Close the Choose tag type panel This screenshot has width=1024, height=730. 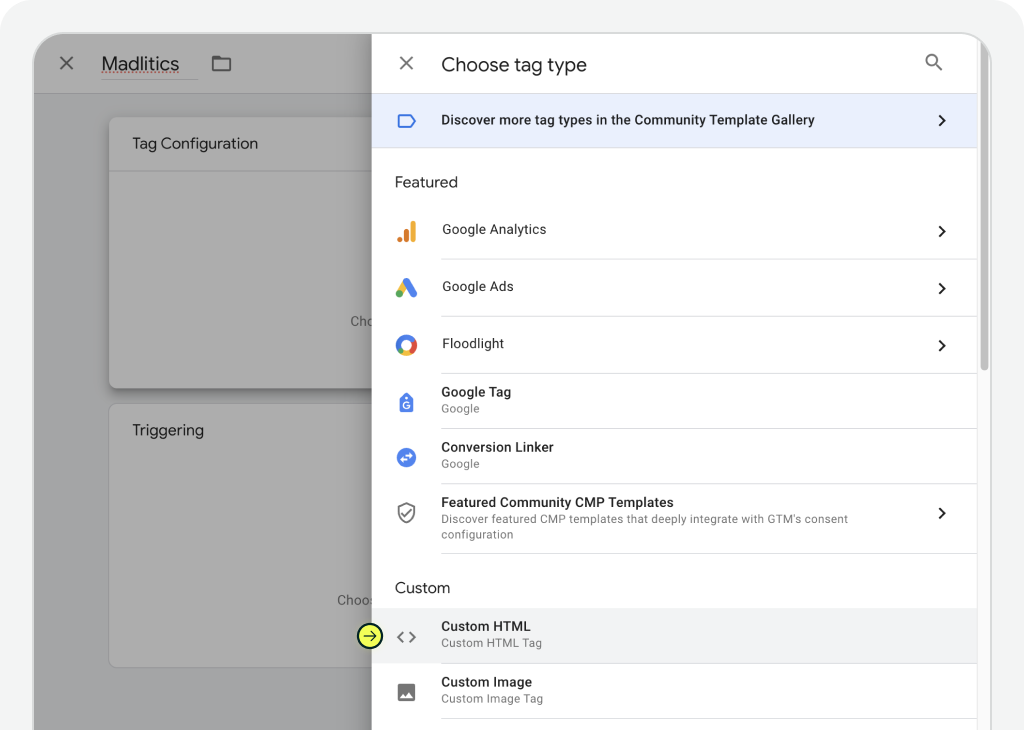pos(406,63)
